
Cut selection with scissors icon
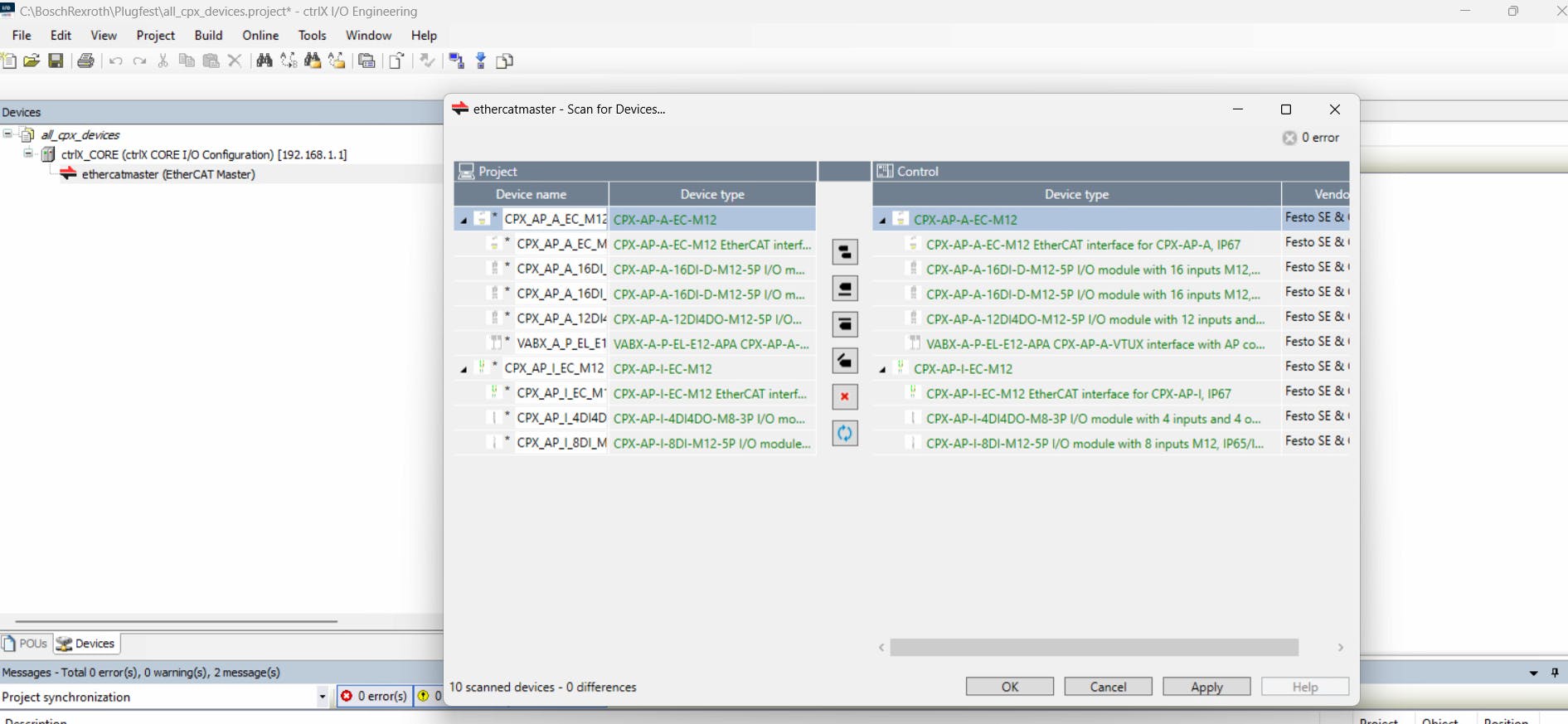(x=163, y=61)
